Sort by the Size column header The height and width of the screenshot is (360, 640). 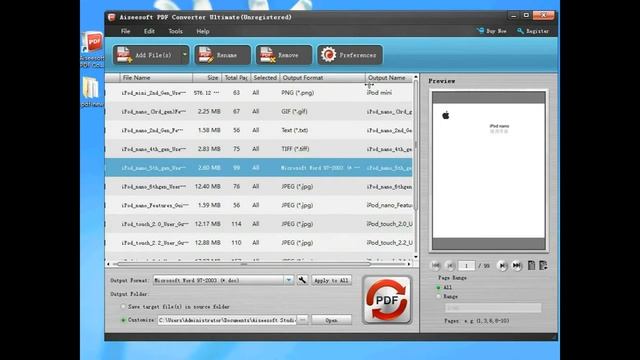(207, 78)
